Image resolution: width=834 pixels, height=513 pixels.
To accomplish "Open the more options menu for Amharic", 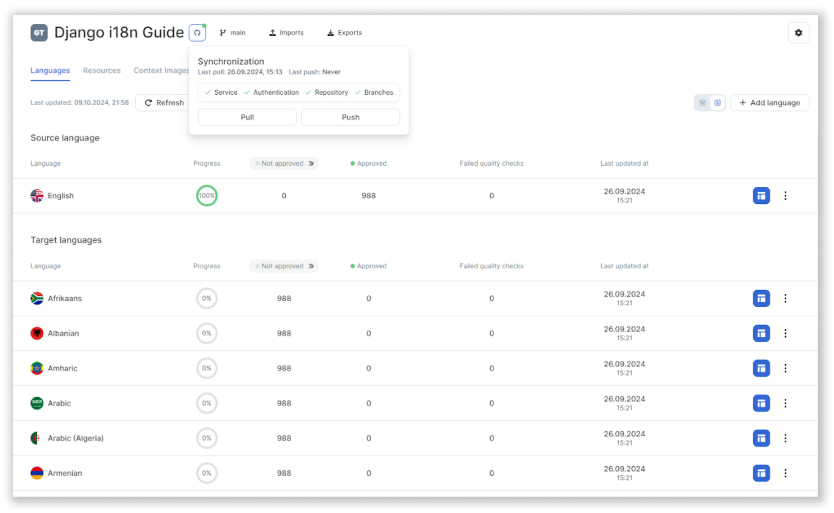I will tap(785, 368).
